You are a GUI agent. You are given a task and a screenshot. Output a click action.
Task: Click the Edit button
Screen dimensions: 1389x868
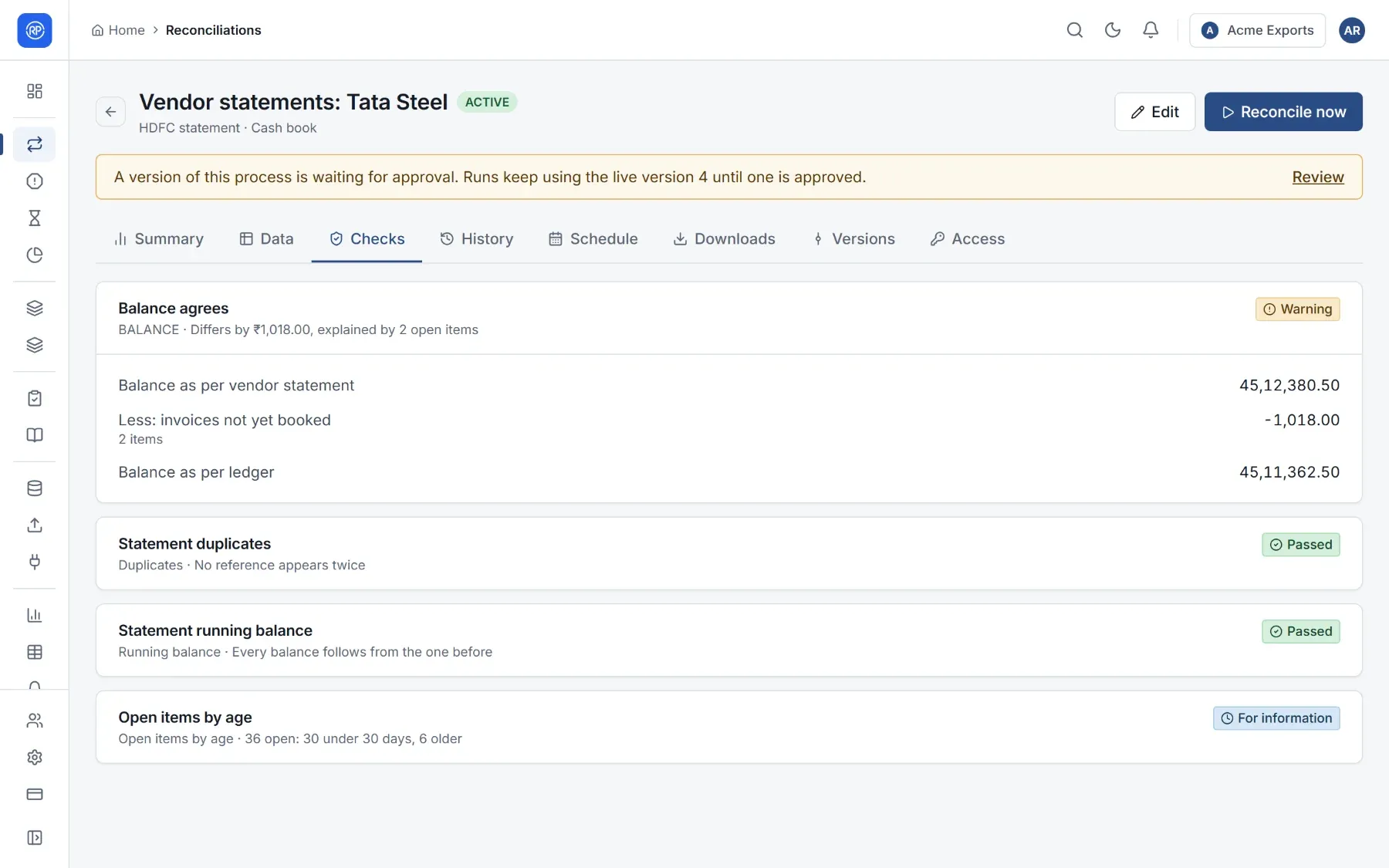click(1154, 112)
